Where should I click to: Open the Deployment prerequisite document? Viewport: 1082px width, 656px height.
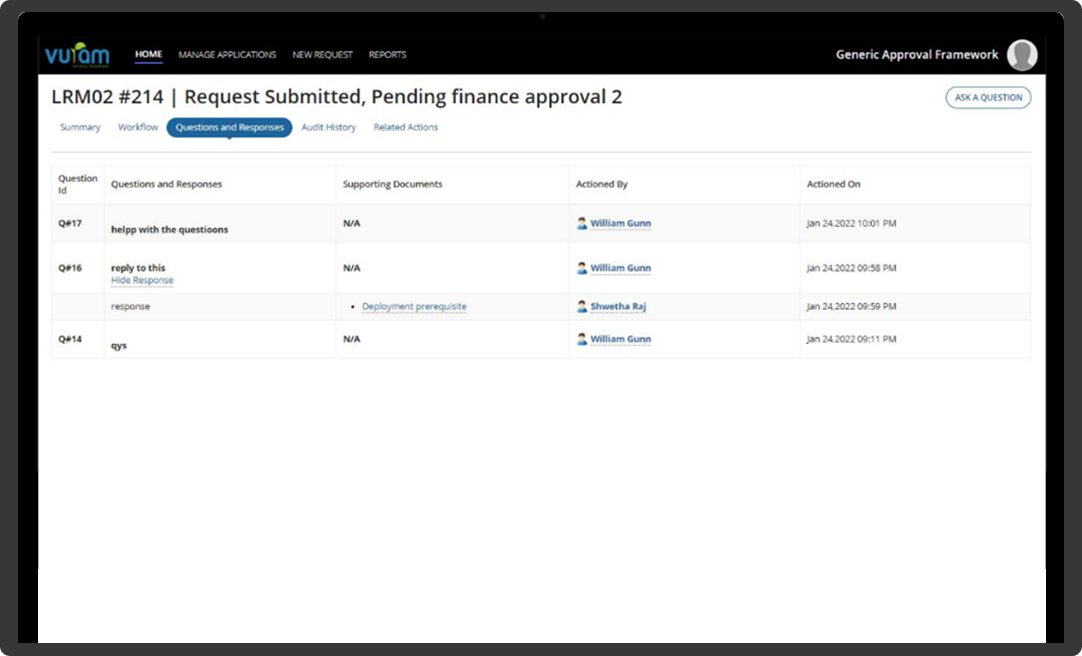pos(414,307)
